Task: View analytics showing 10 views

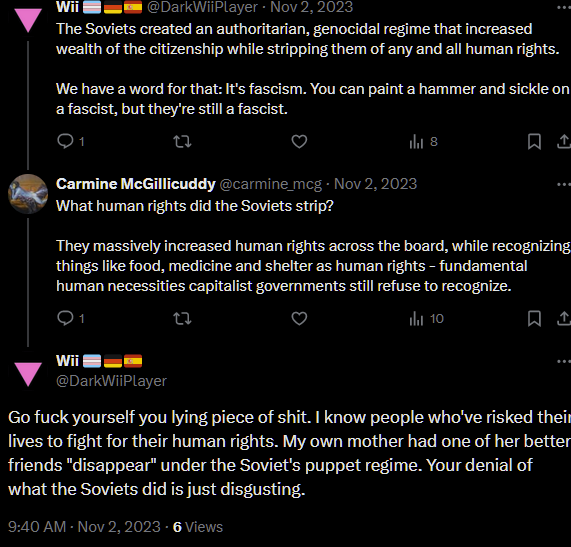Action: (x=426, y=319)
